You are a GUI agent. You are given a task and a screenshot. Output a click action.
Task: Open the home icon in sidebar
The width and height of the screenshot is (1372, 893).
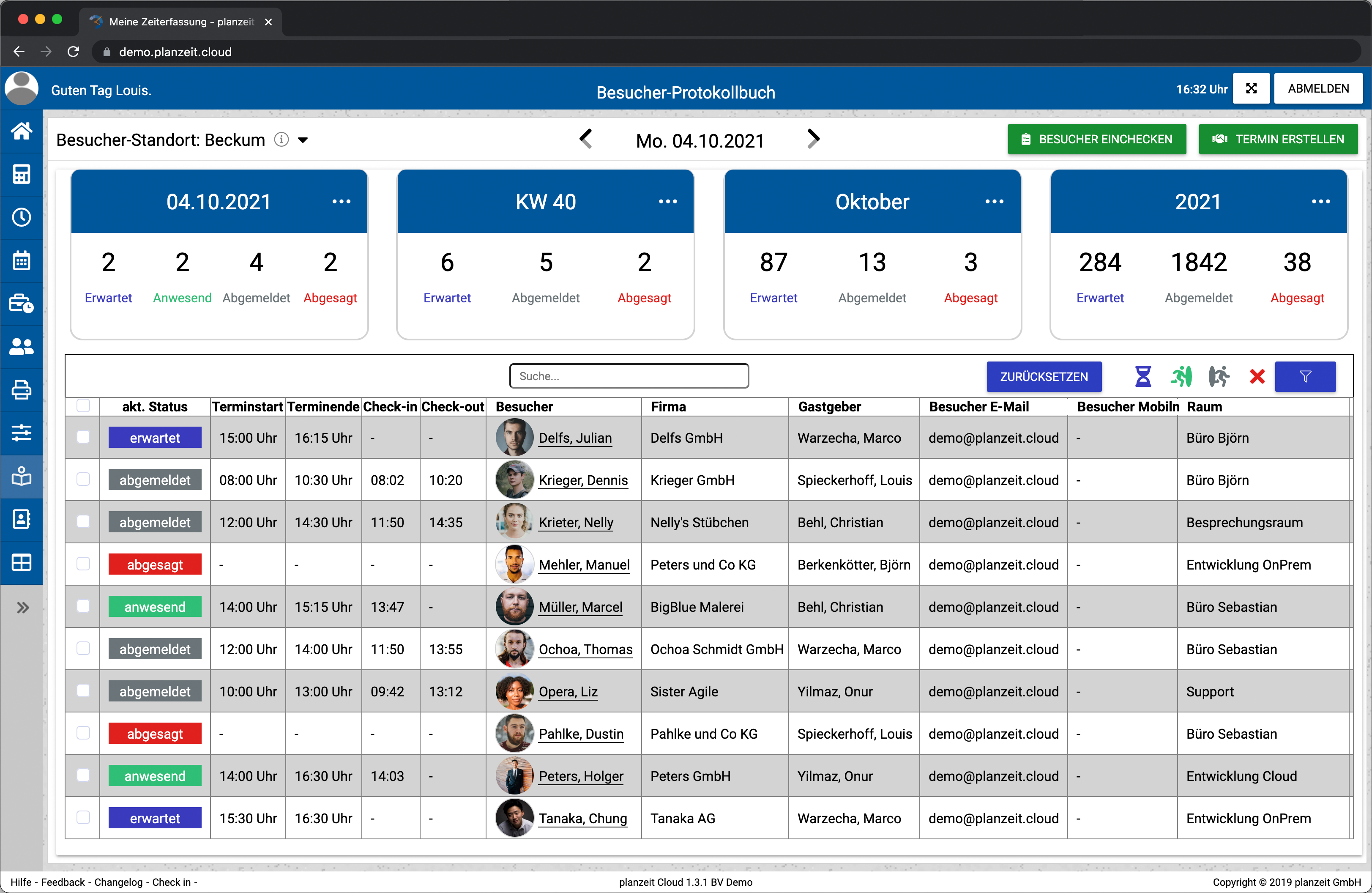[x=21, y=131]
